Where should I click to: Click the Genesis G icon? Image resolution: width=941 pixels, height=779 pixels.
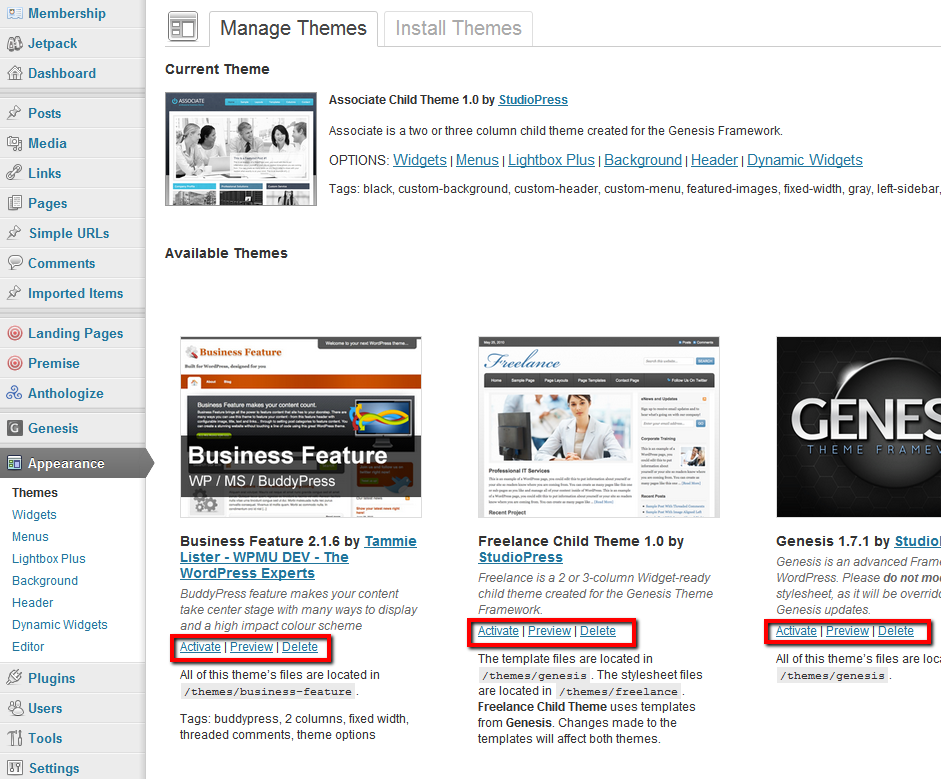[14, 428]
